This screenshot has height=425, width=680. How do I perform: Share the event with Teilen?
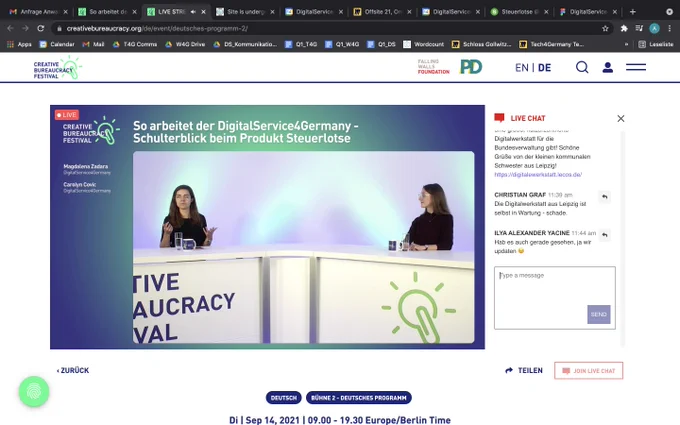524,370
